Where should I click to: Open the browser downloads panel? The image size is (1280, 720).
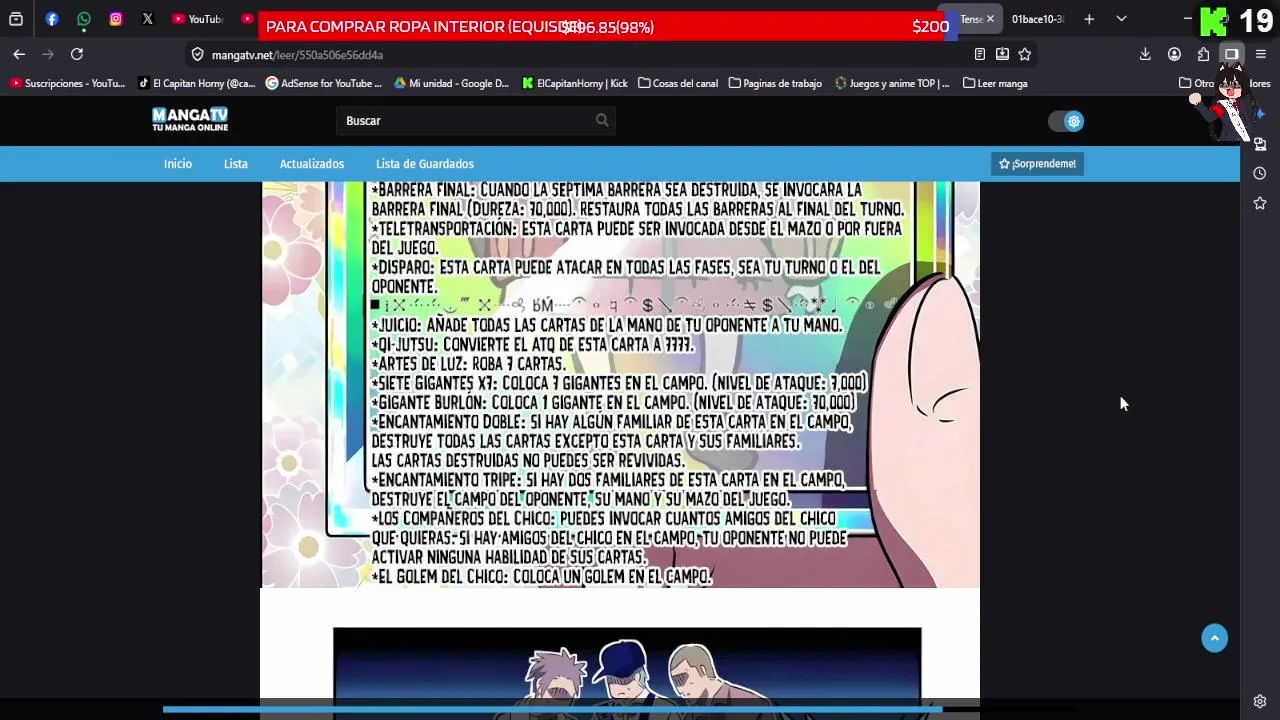click(x=1145, y=55)
